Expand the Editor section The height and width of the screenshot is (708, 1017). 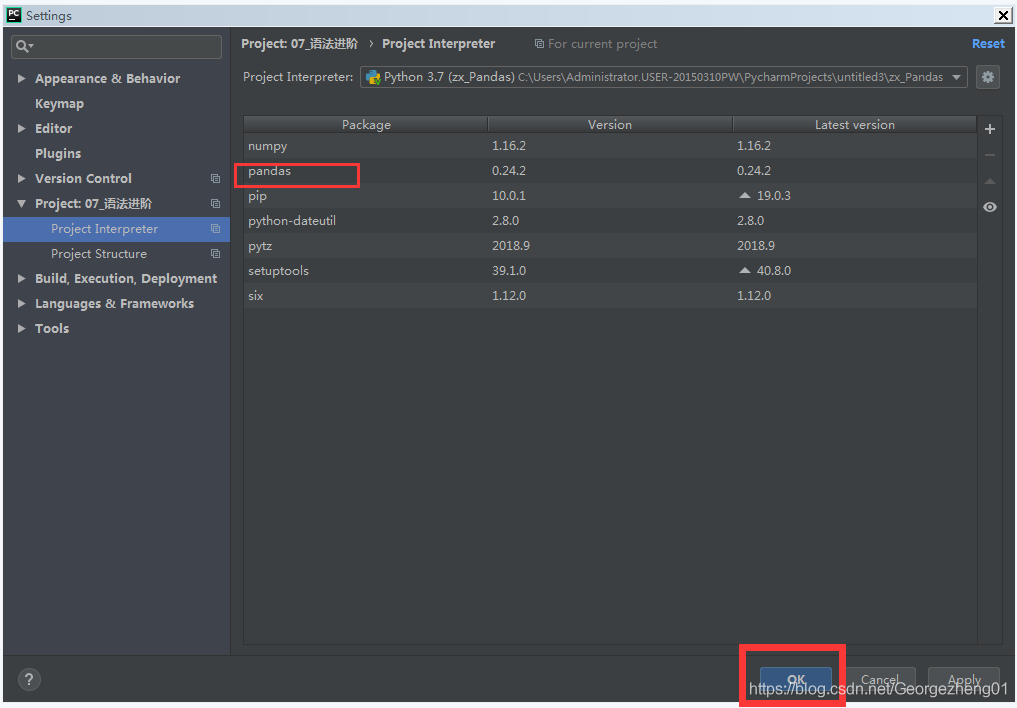[21, 128]
